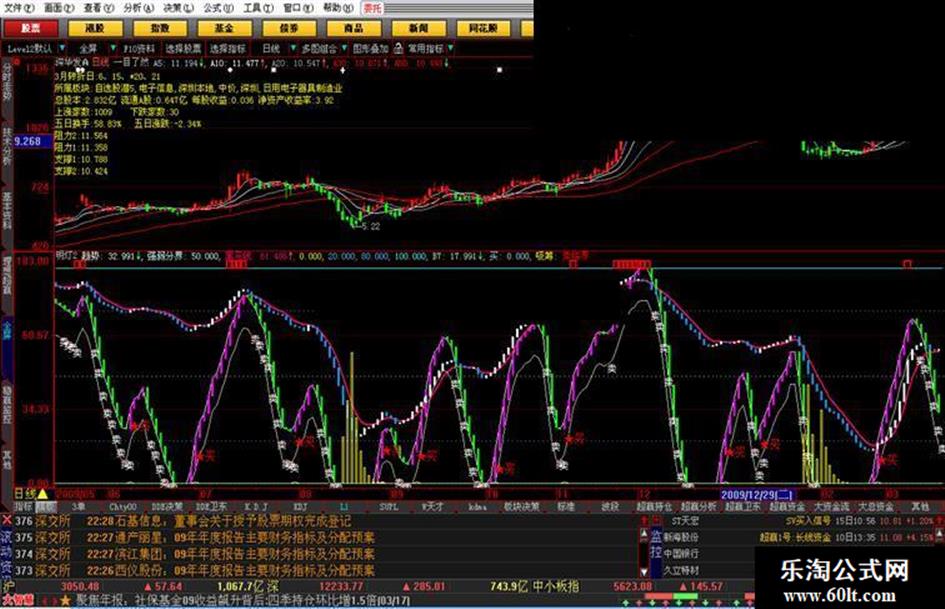Click the yellow star in ticker bar

(65, 601)
